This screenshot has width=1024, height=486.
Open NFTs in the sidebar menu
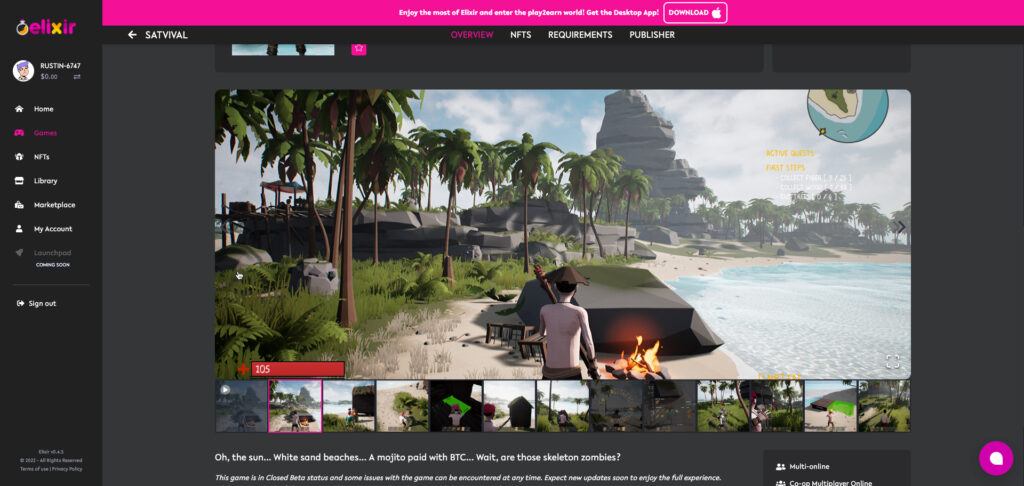[x=41, y=157]
